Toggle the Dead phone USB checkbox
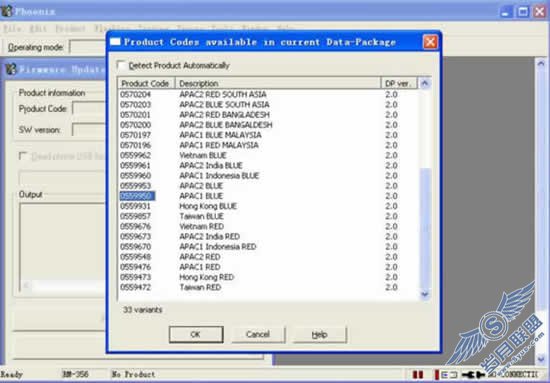Viewport: 550px width, 383px height. coord(23,156)
